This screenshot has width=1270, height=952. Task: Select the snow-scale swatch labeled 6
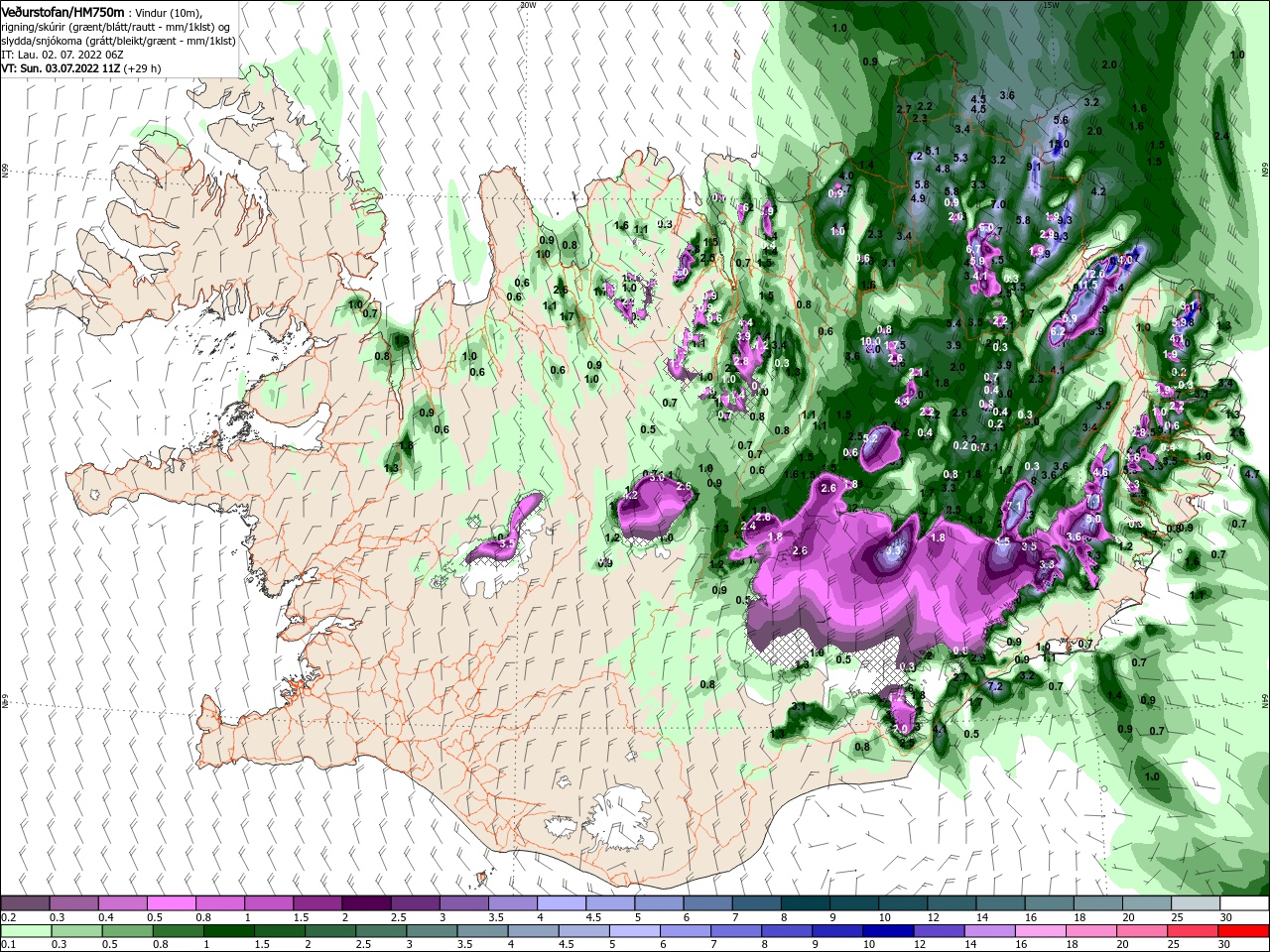707,903
